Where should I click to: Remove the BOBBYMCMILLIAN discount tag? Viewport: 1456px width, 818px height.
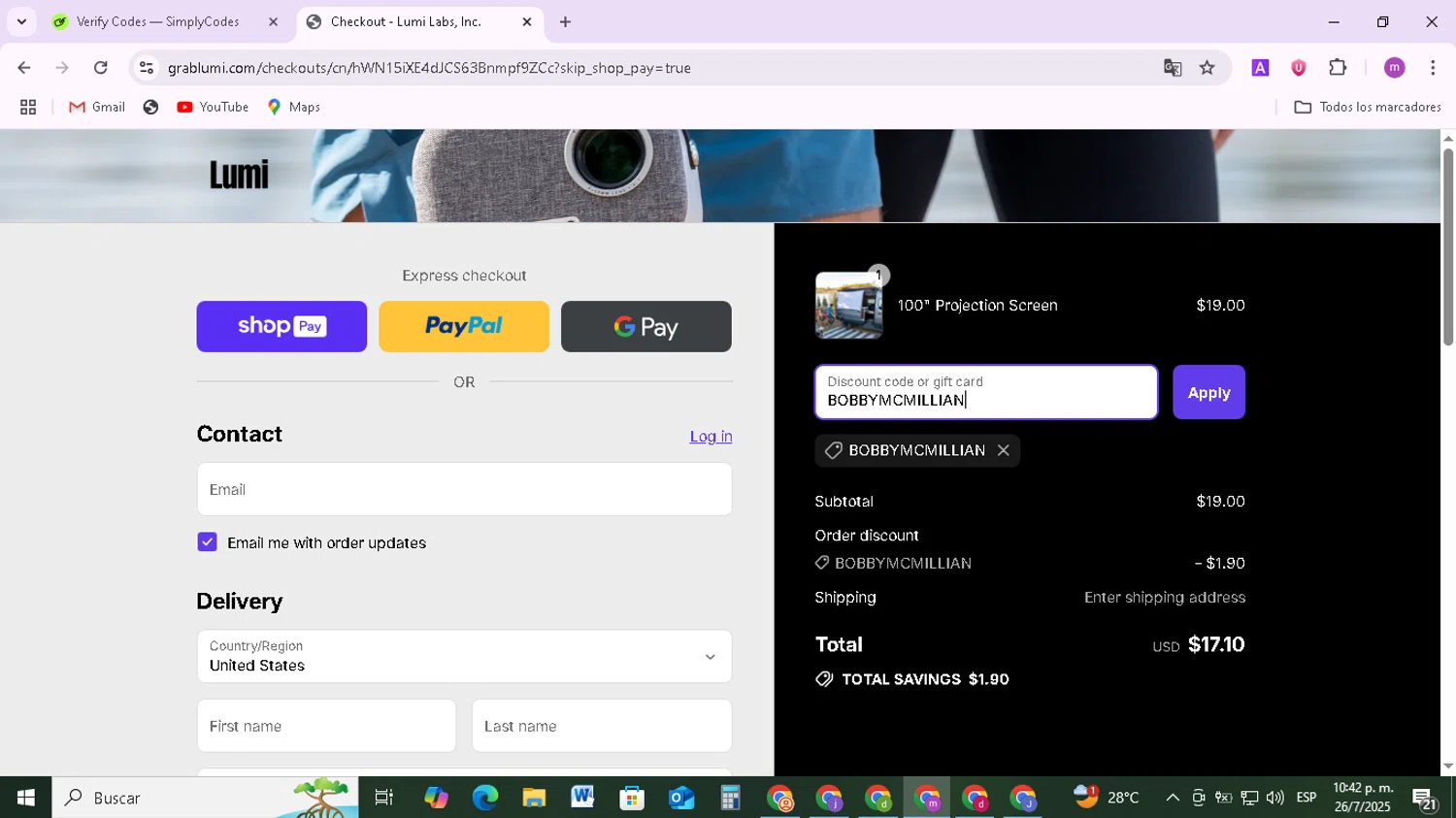1004,450
